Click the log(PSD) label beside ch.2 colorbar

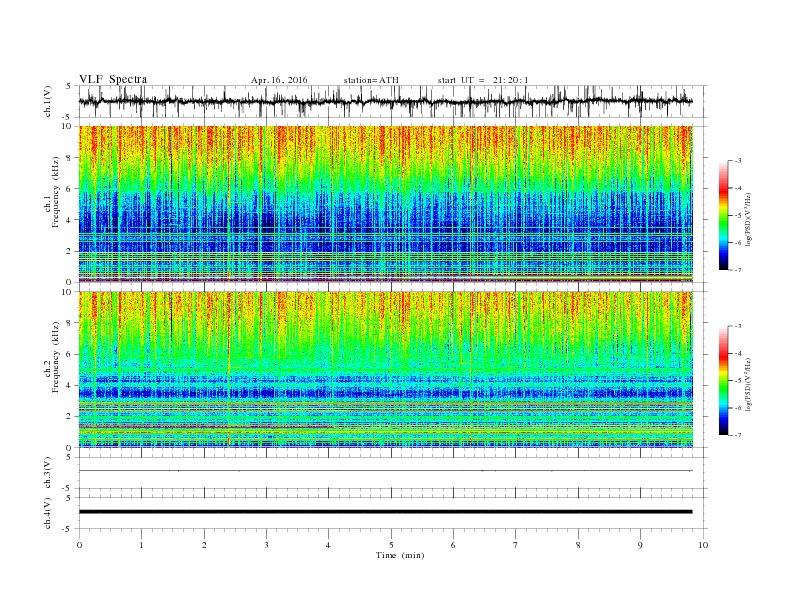coord(748,385)
